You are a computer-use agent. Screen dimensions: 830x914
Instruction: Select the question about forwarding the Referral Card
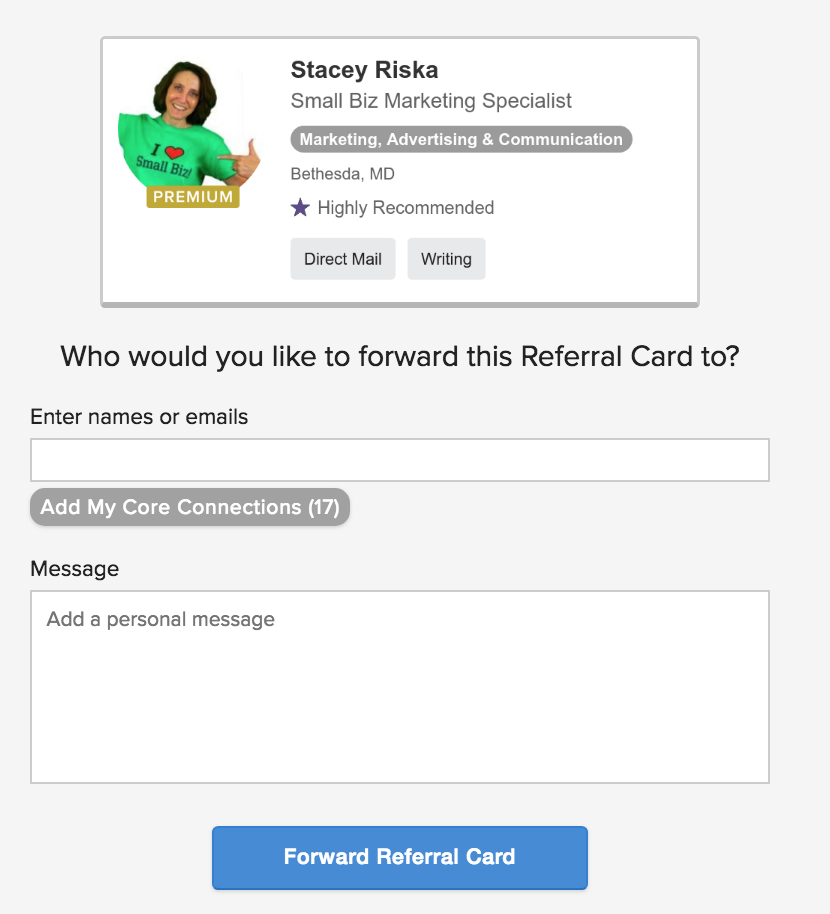[x=399, y=356]
